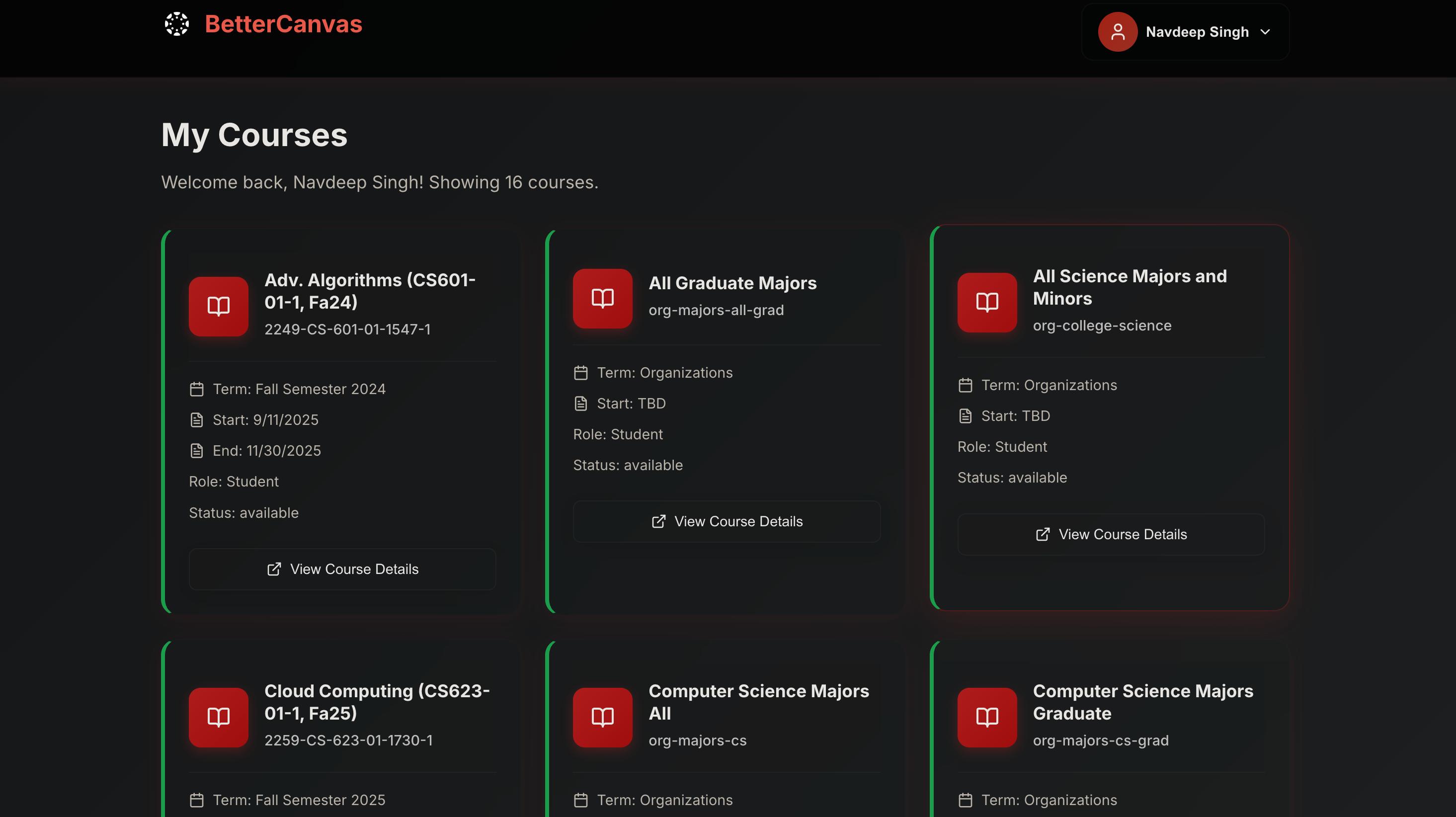This screenshot has width=1456, height=817.
Task: Click the Computer Science Majors Graduate book icon
Action: [987, 717]
